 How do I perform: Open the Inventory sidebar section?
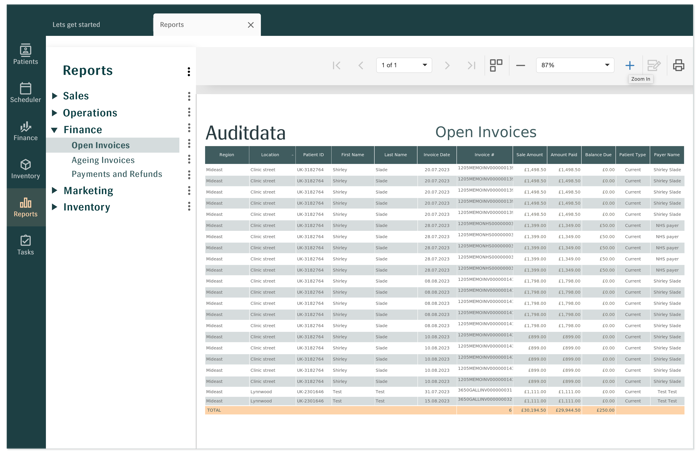[x=25, y=169]
